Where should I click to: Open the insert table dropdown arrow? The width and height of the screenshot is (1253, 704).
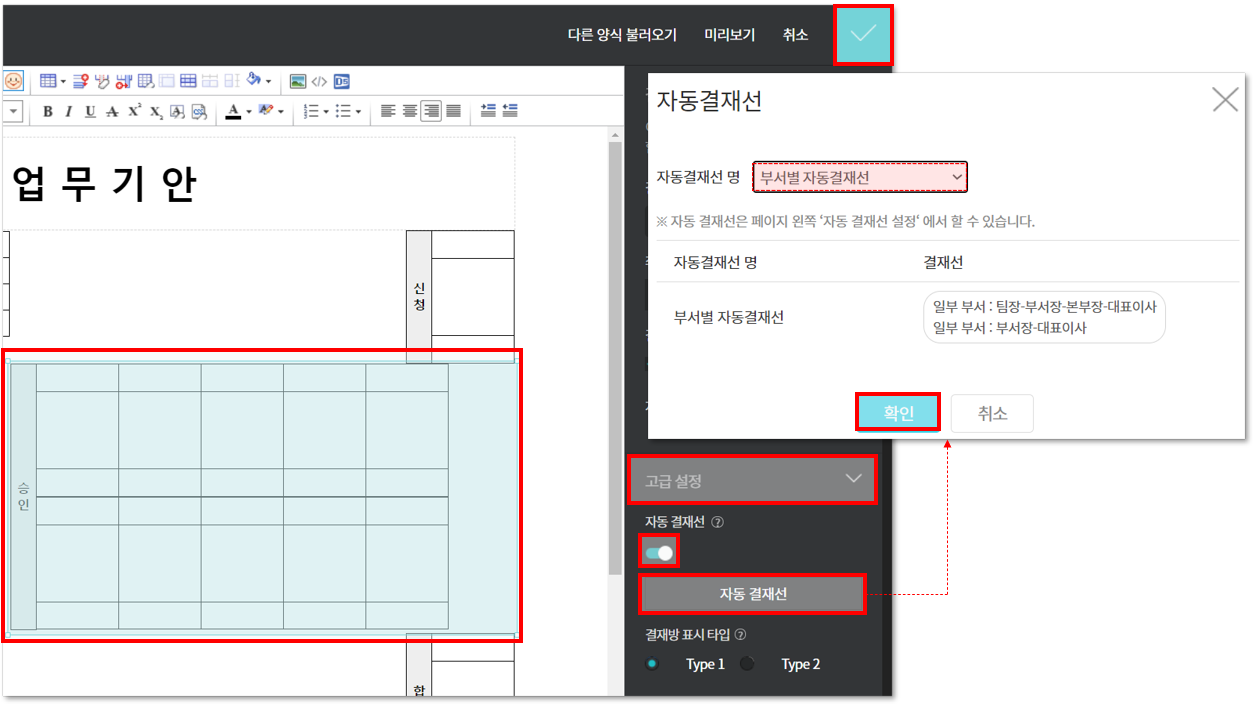pyautogui.click(x=63, y=81)
